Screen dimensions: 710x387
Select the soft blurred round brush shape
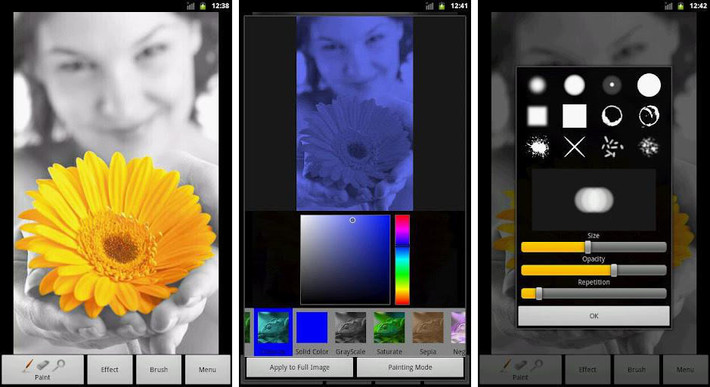tap(537, 85)
